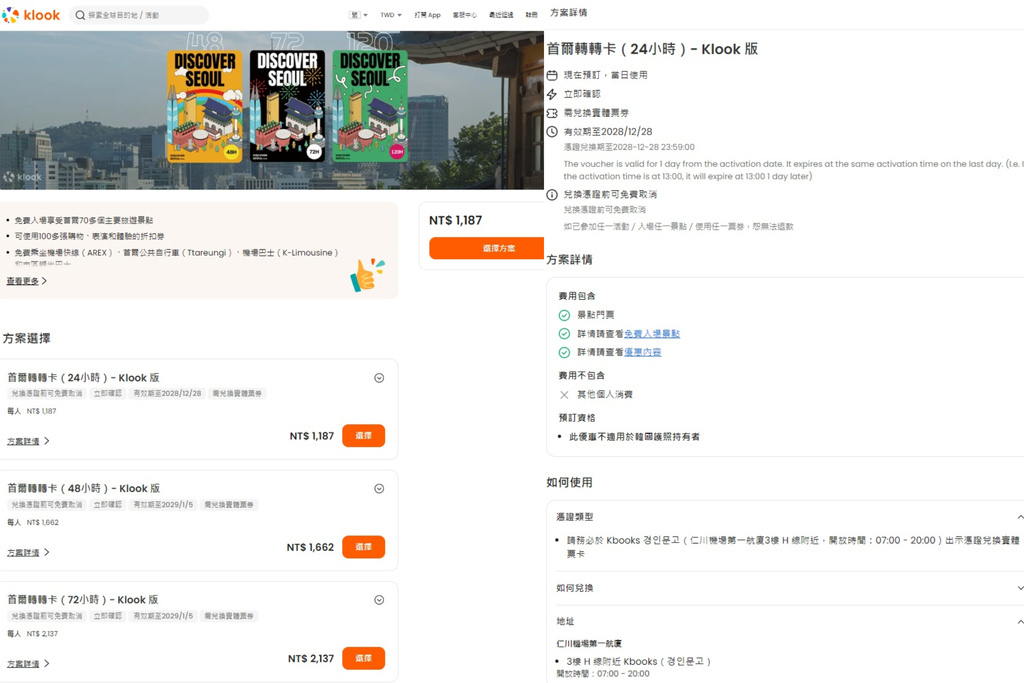Image resolution: width=1024 pixels, height=683 pixels.
Task: Click the green check icon beside 景點門票
Action: coord(564,315)
